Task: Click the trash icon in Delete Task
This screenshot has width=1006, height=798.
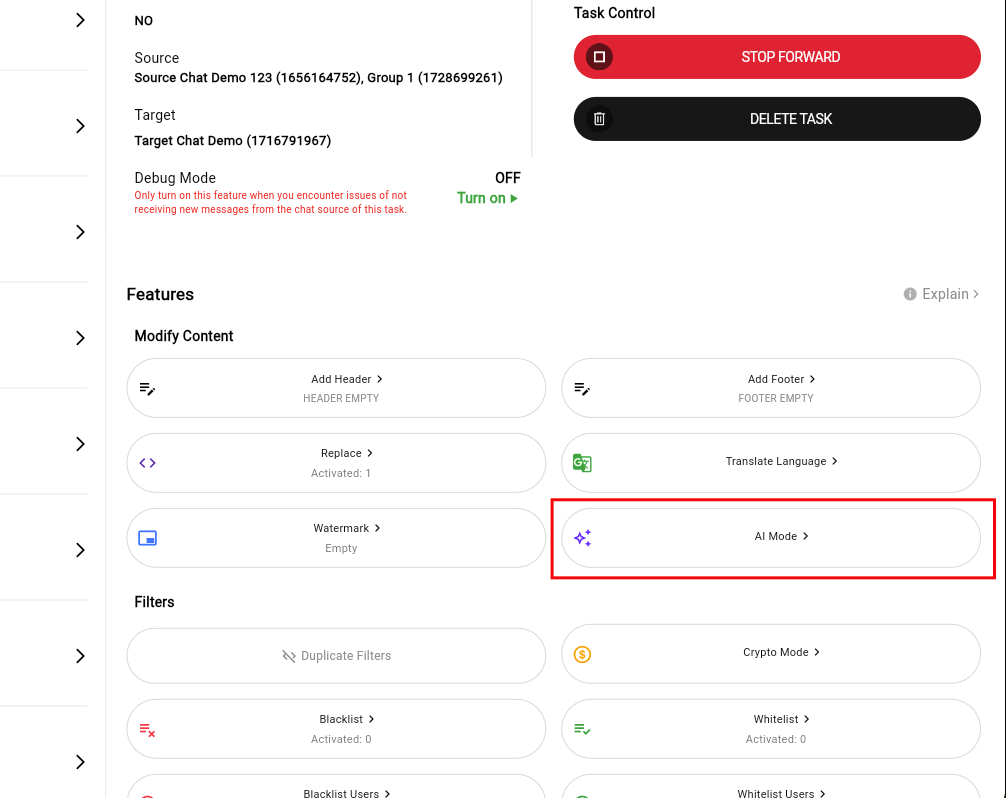Action: (x=599, y=119)
